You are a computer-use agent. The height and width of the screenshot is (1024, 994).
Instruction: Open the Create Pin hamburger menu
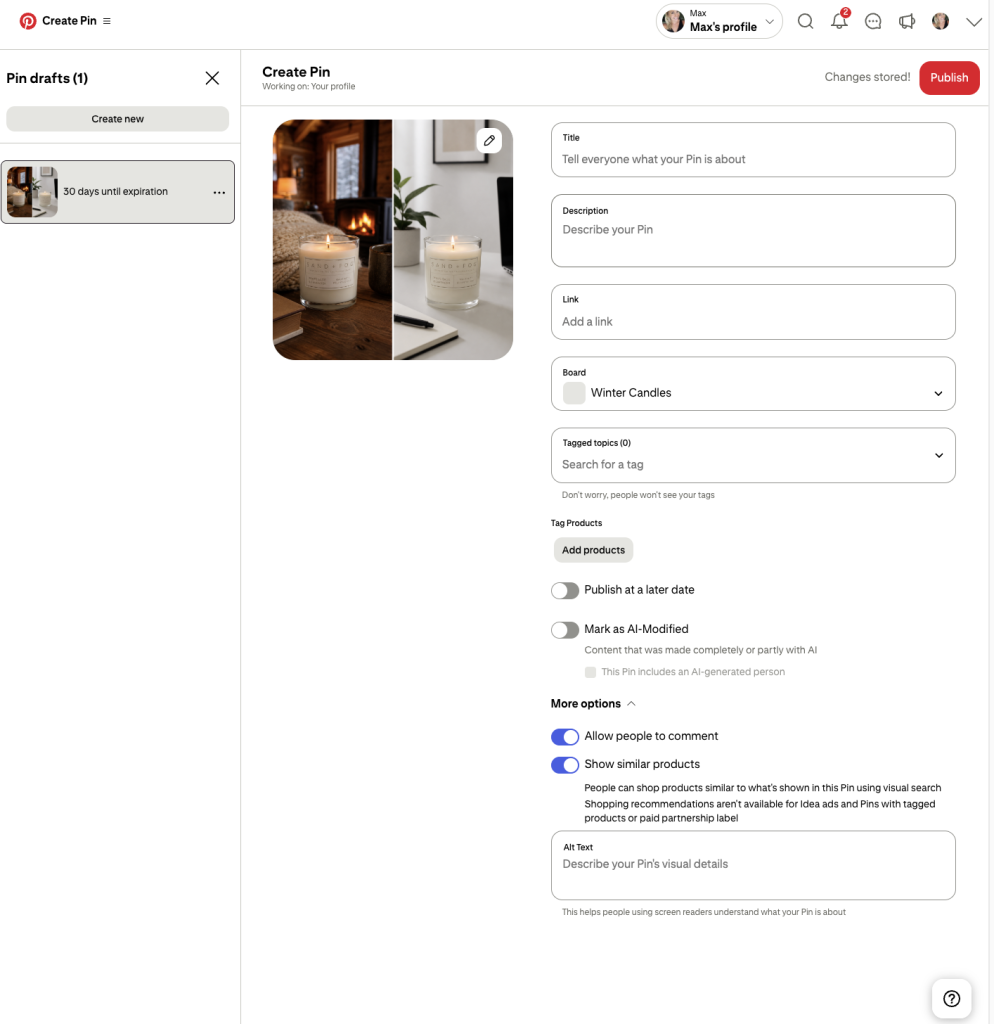tap(106, 21)
